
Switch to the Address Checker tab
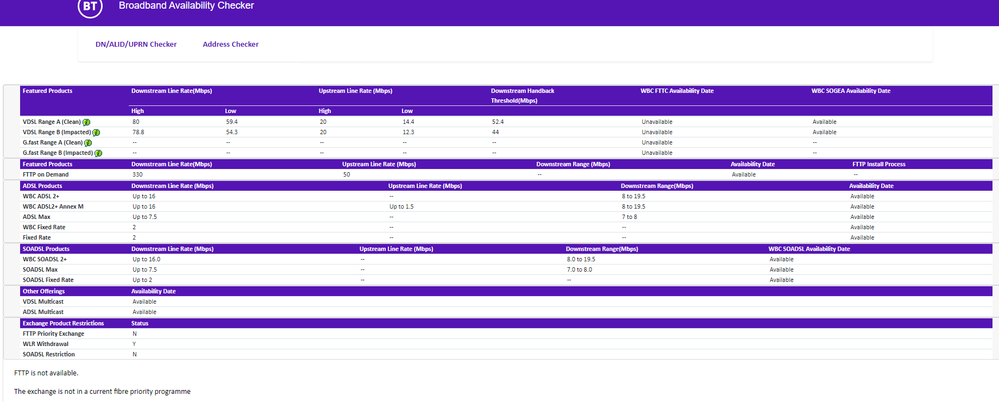(x=230, y=44)
